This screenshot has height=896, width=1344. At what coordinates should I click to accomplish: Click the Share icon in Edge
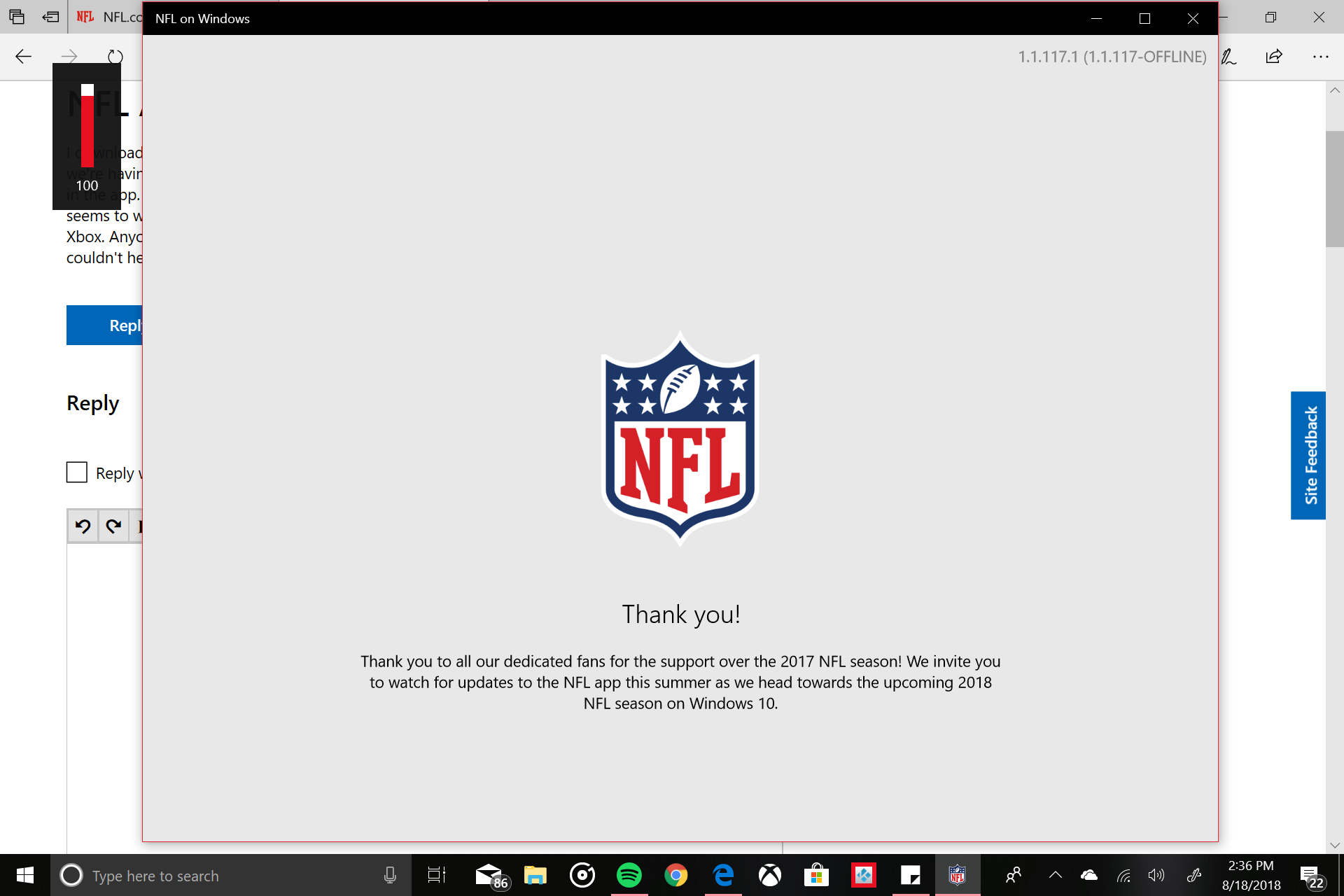tap(1274, 57)
